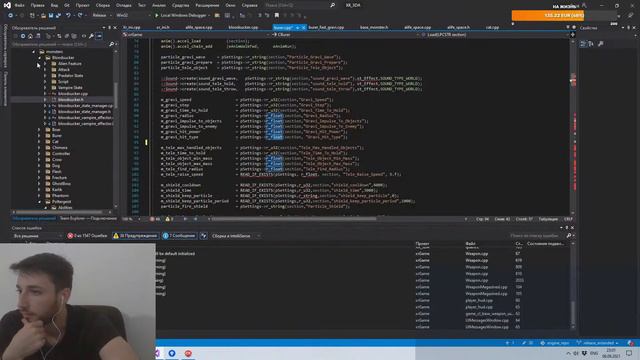Click the Open File toolbar icon

pos(43,16)
